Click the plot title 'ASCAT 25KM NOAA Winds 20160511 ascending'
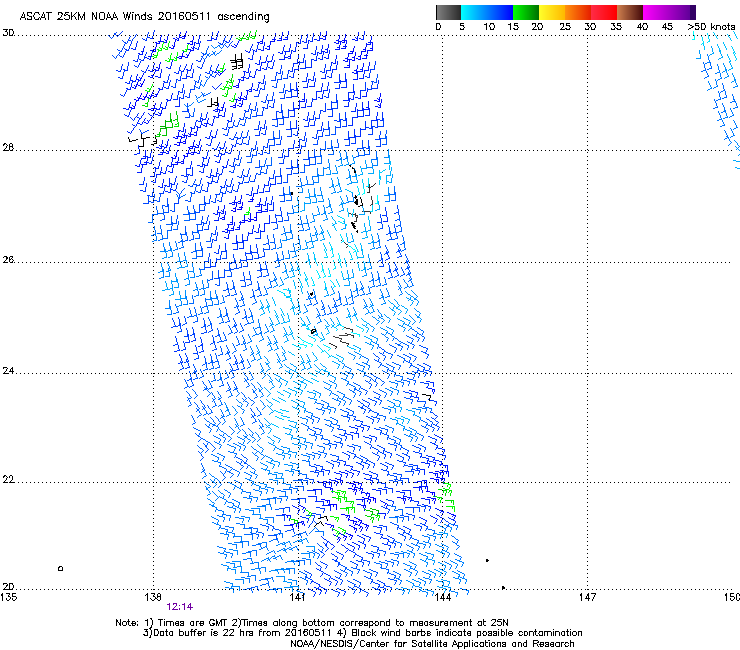740x650 pixels. 144,17
